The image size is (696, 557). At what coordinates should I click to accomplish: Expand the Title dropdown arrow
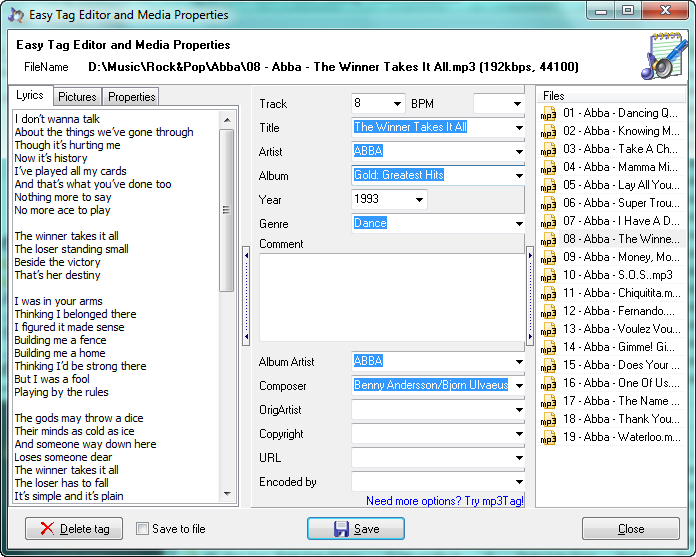click(x=519, y=128)
